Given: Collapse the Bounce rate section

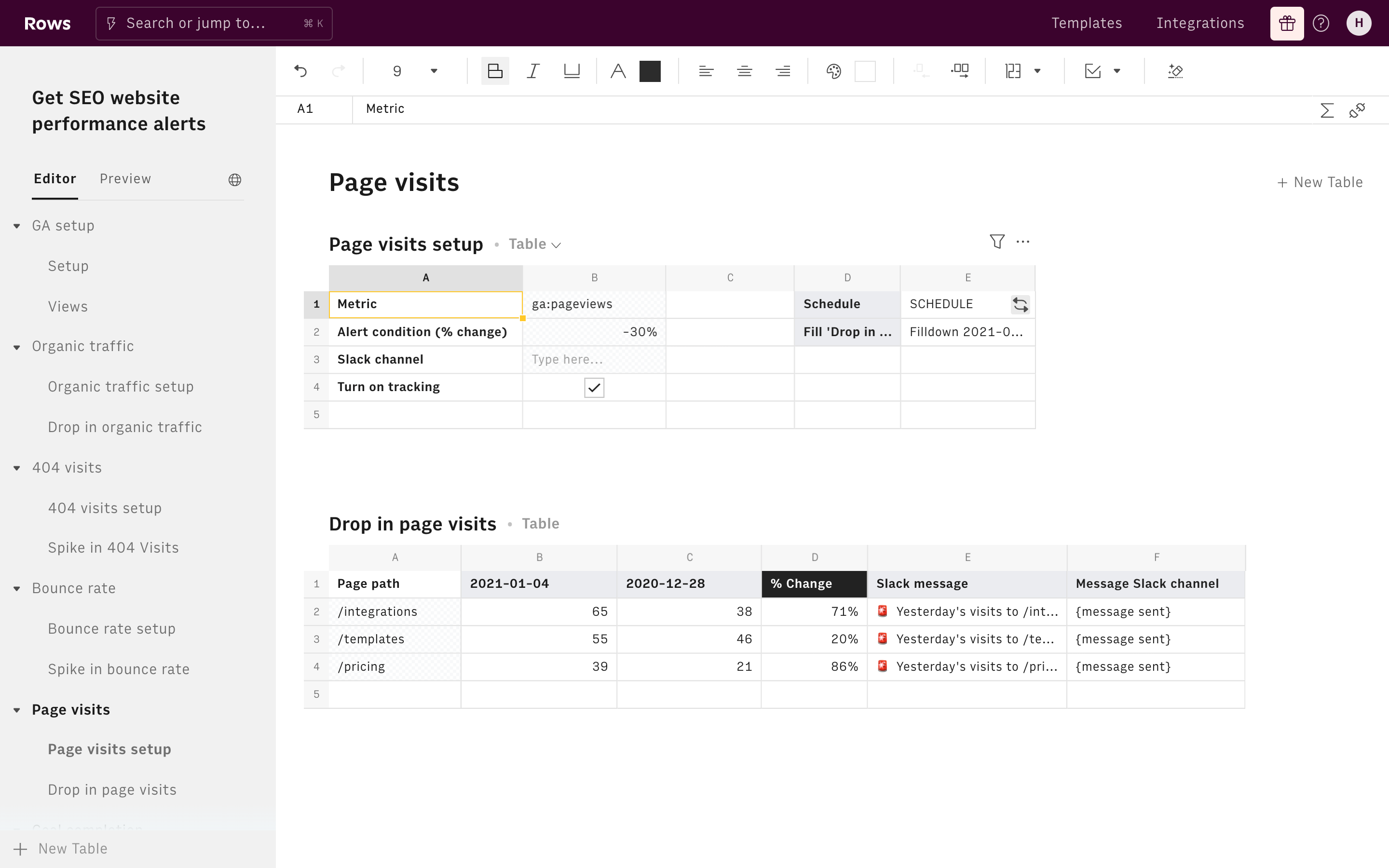Looking at the screenshot, I should (17, 589).
